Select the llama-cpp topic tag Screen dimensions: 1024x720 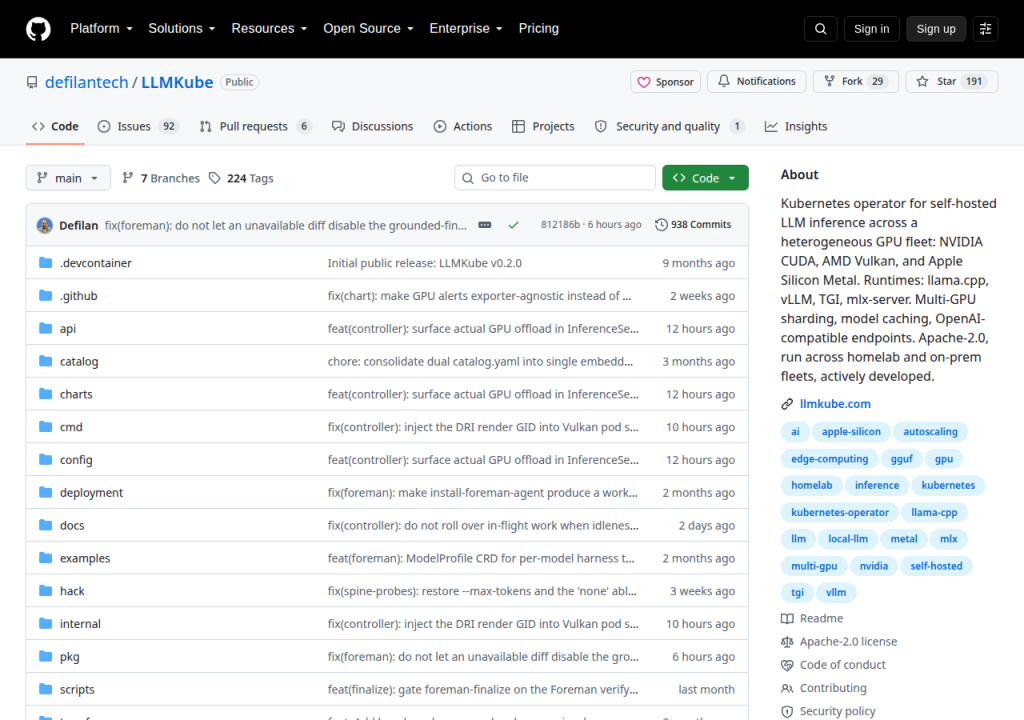point(934,512)
